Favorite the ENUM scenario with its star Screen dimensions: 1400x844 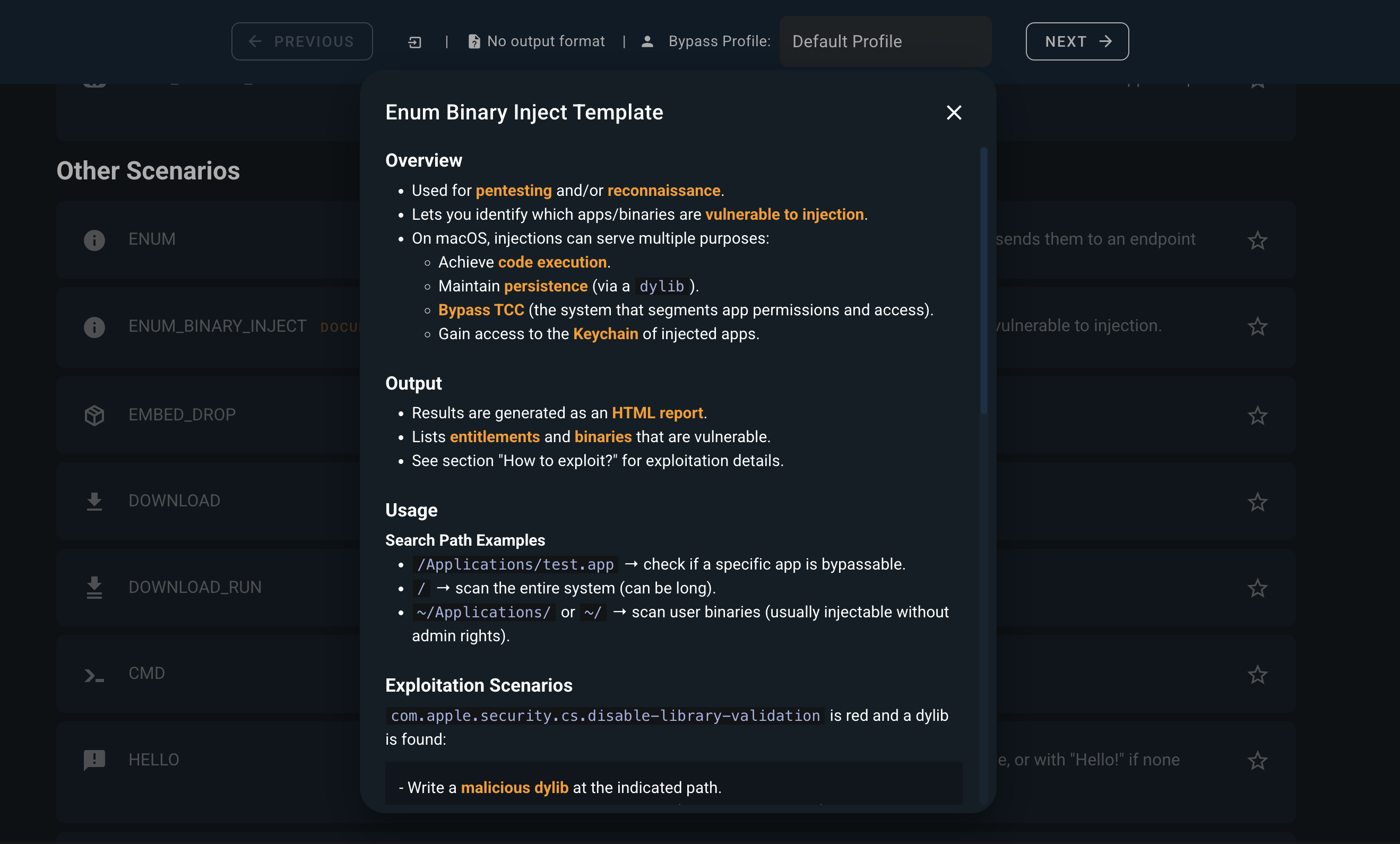pyautogui.click(x=1257, y=240)
